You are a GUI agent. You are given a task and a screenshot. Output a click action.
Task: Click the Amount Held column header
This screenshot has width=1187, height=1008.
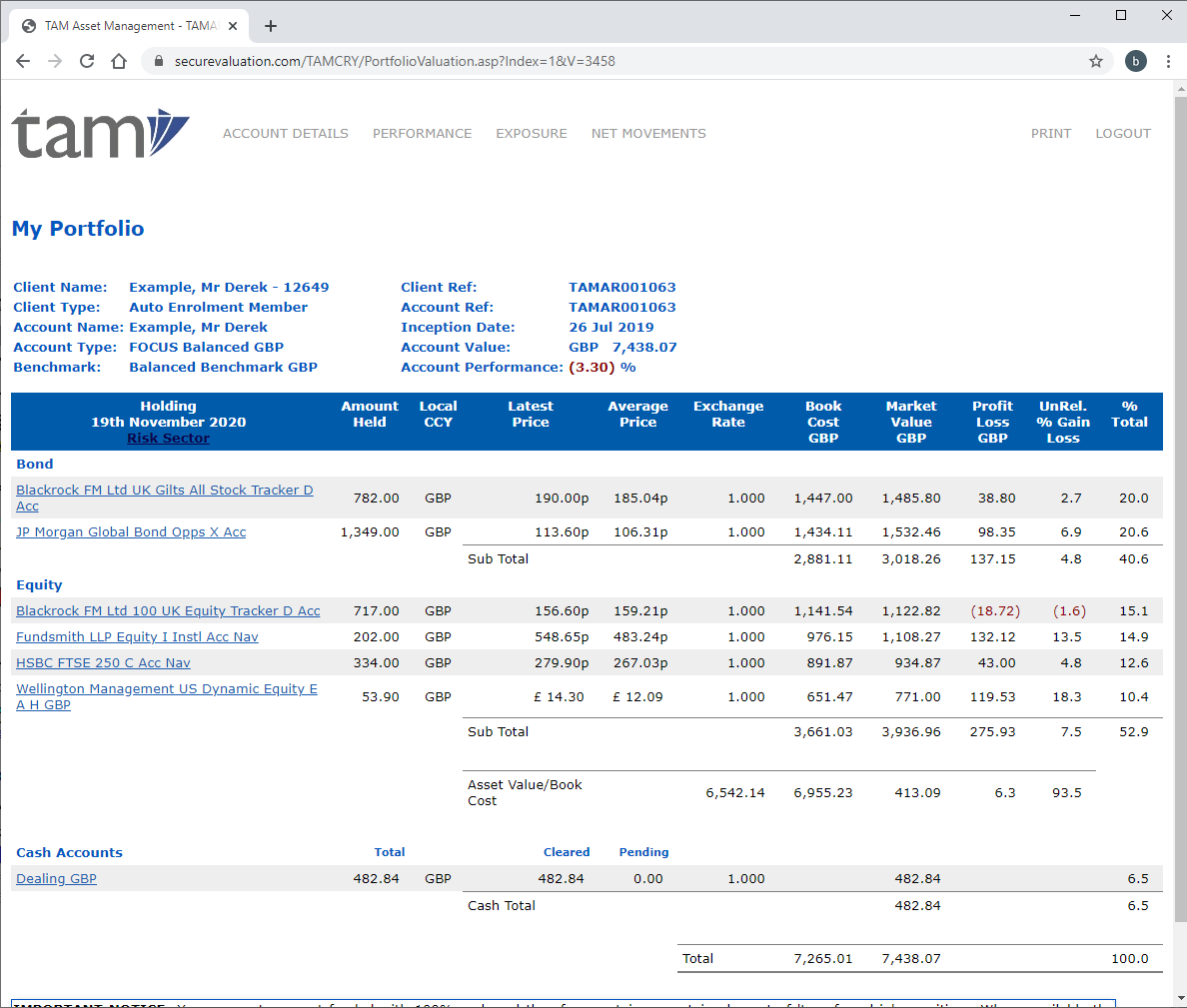point(370,414)
